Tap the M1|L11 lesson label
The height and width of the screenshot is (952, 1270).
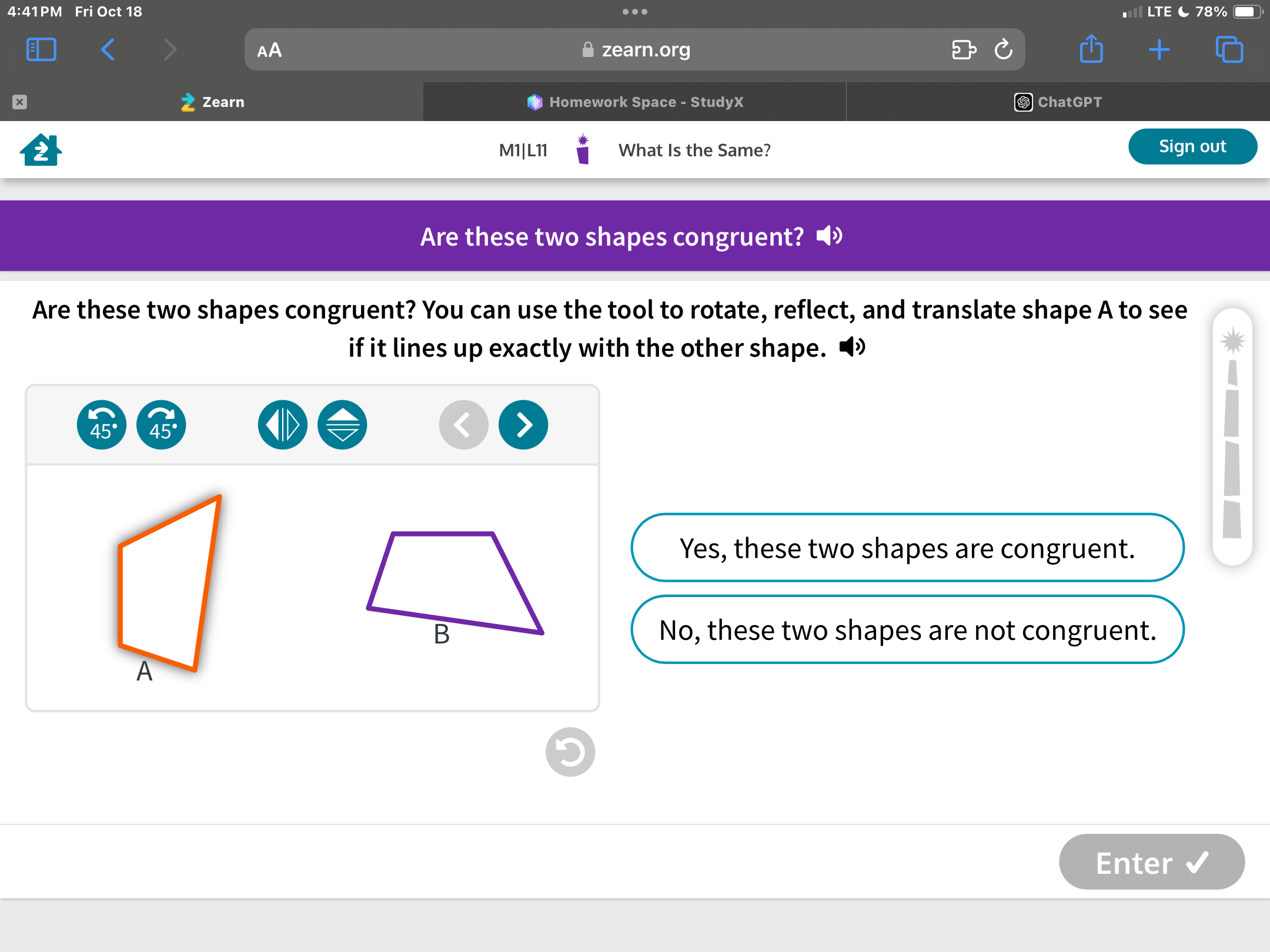tap(523, 150)
